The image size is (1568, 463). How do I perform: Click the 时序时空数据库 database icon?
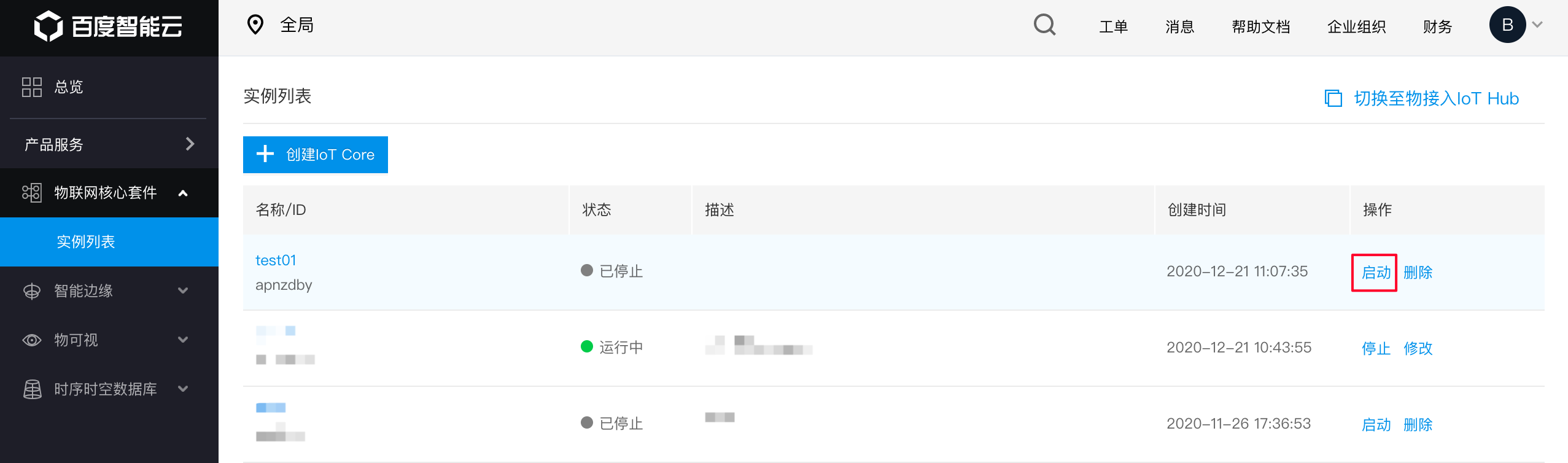[x=32, y=389]
